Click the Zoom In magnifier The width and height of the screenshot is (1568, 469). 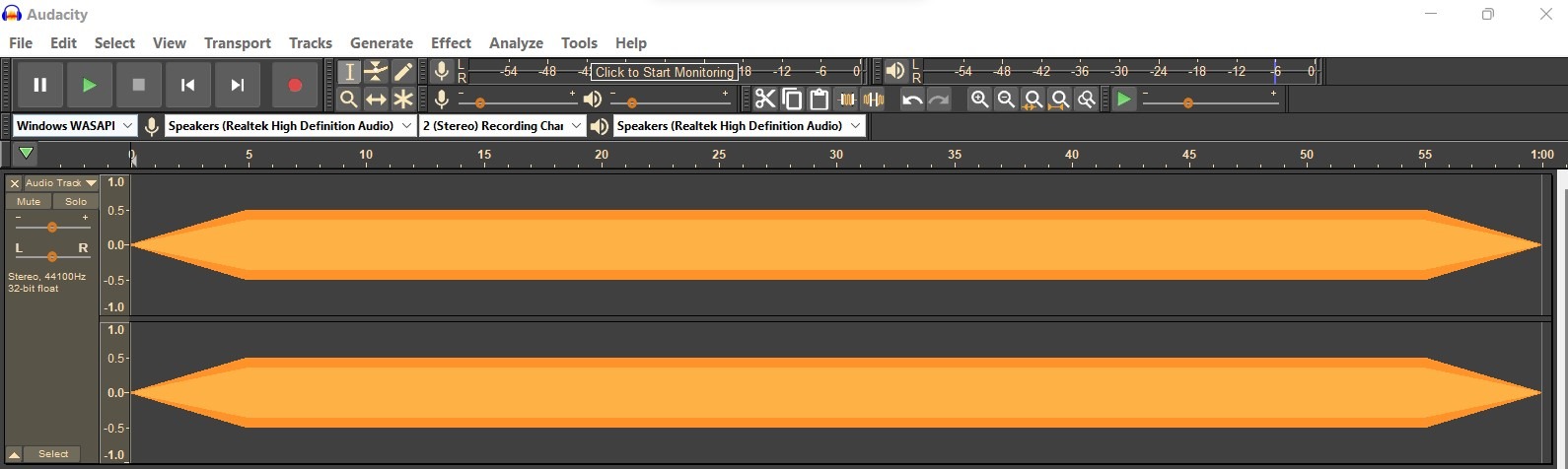[x=979, y=100]
